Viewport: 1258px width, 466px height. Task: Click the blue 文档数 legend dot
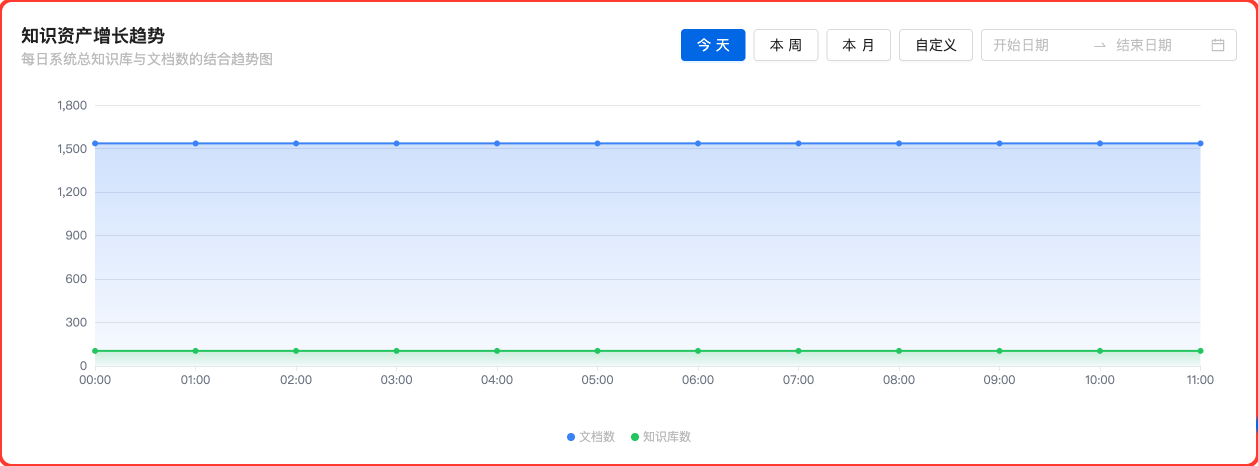571,437
